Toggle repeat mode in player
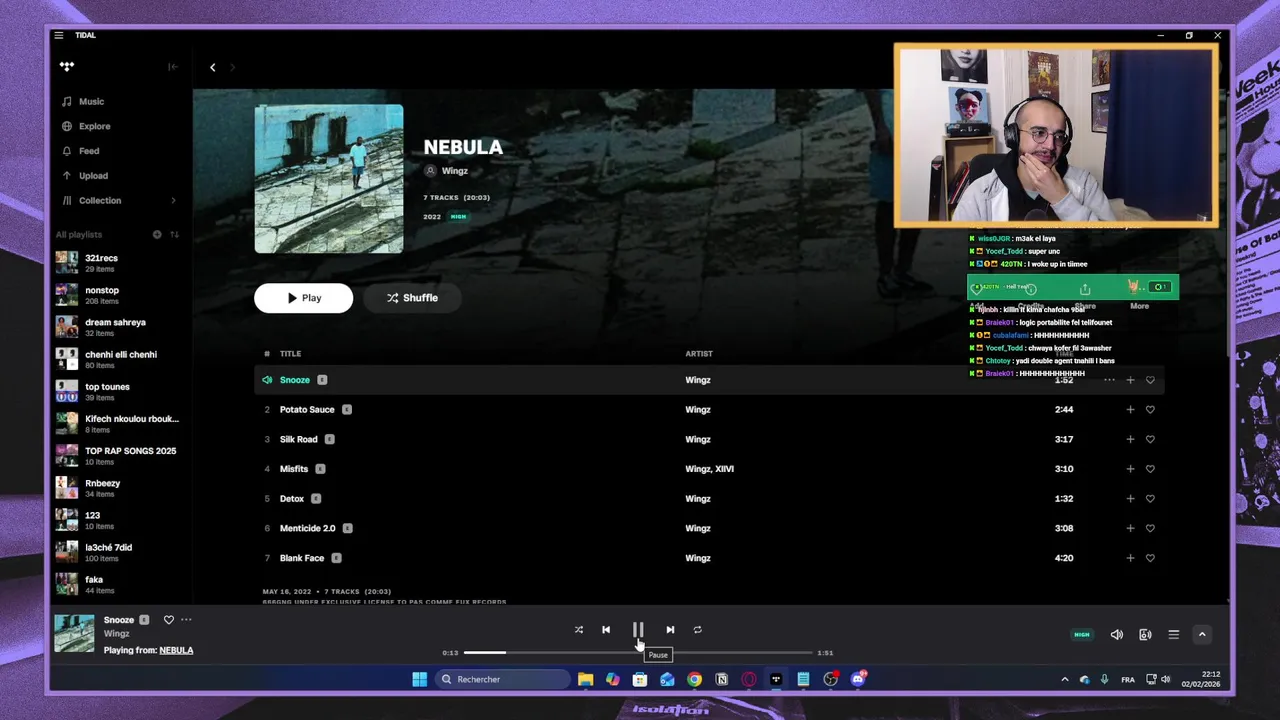The height and width of the screenshot is (720, 1280). pos(698,630)
